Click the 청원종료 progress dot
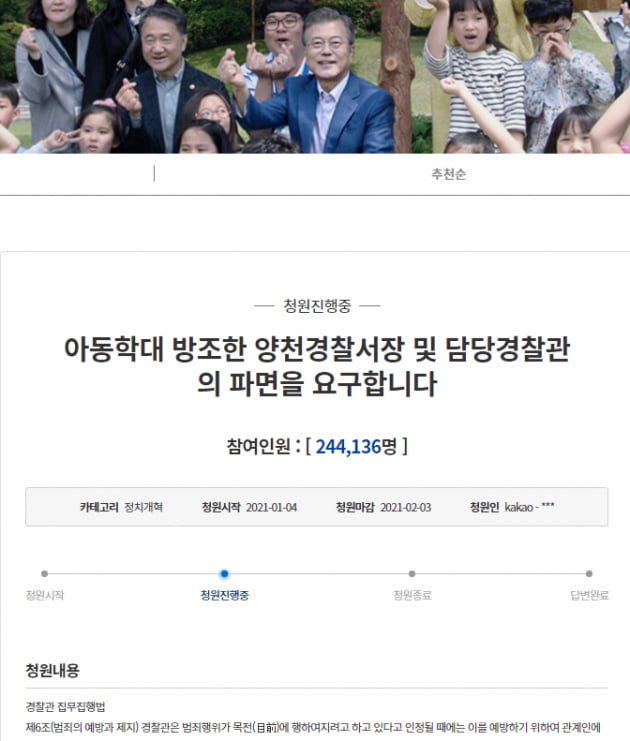This screenshot has height=741, width=630. coord(412,574)
